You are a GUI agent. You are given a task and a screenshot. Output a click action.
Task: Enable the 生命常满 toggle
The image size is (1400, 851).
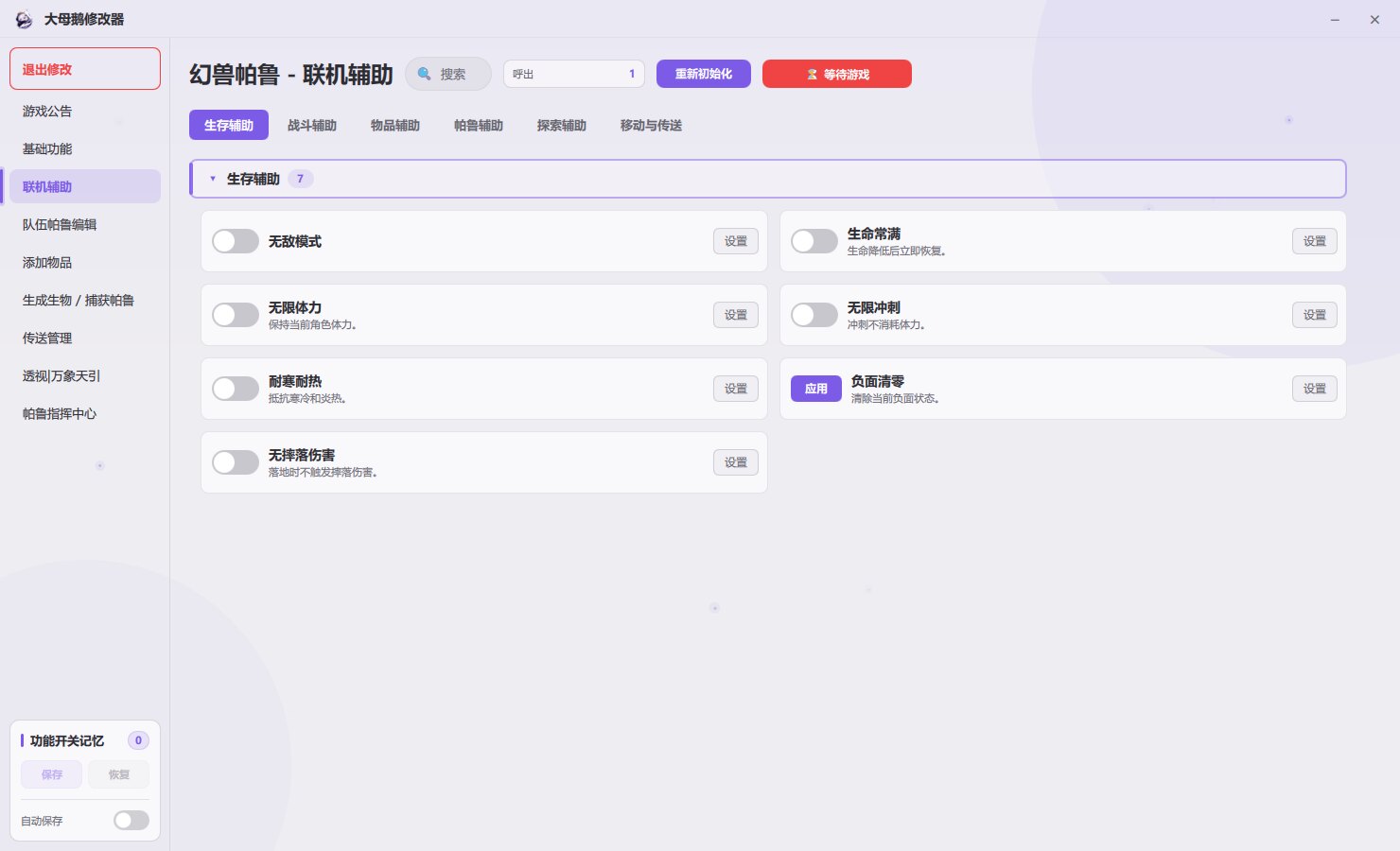[814, 241]
